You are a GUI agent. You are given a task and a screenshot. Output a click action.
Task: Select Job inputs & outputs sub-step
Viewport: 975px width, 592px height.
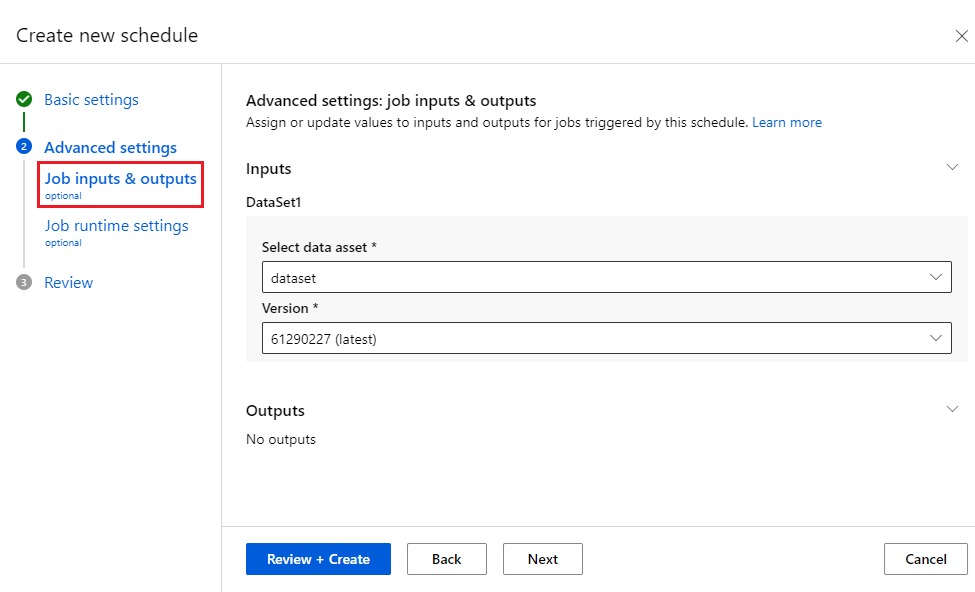point(120,179)
